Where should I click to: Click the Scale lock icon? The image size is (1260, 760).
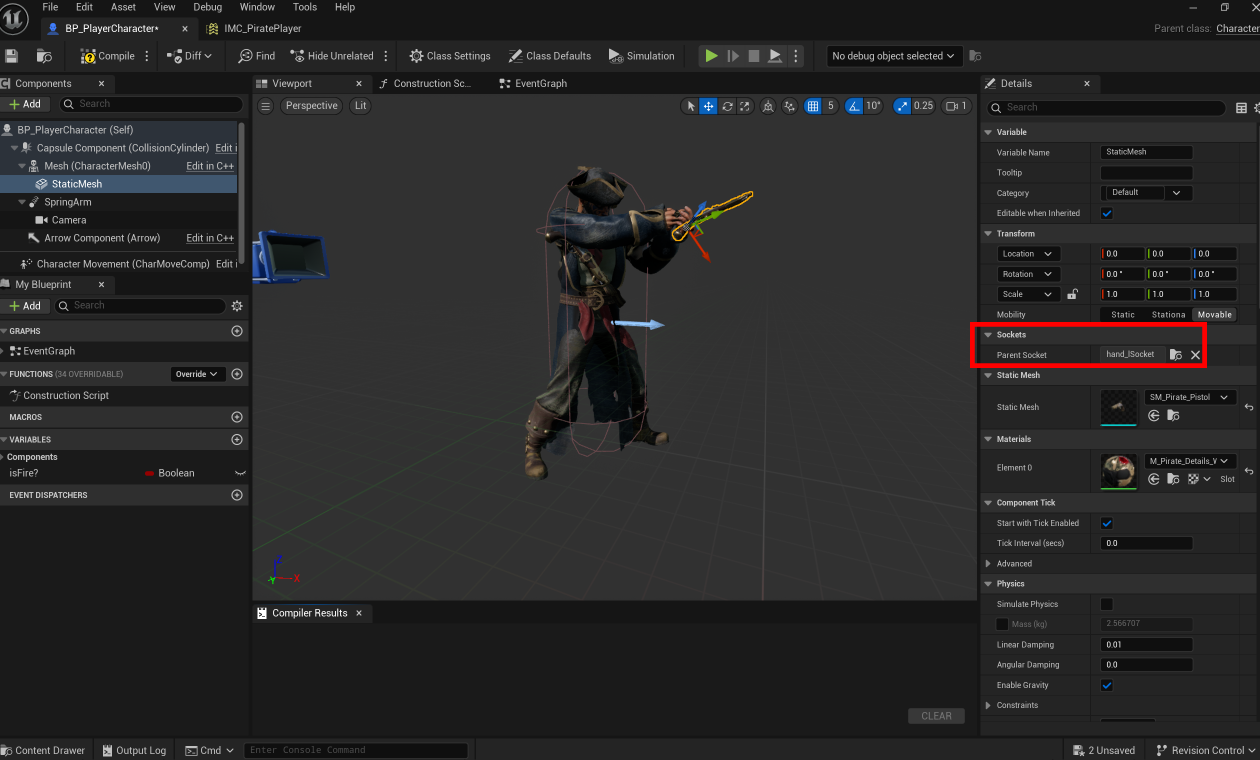click(1072, 294)
